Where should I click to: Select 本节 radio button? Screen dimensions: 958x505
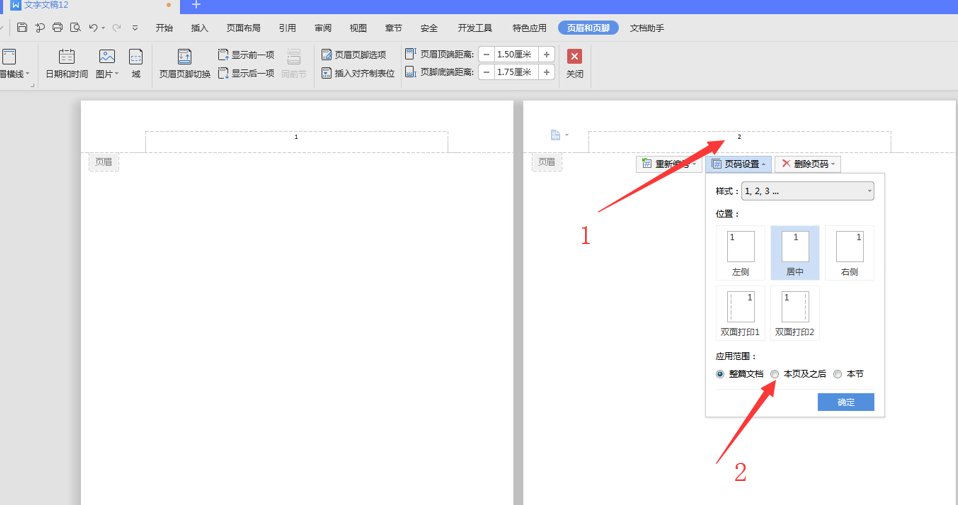click(x=838, y=374)
